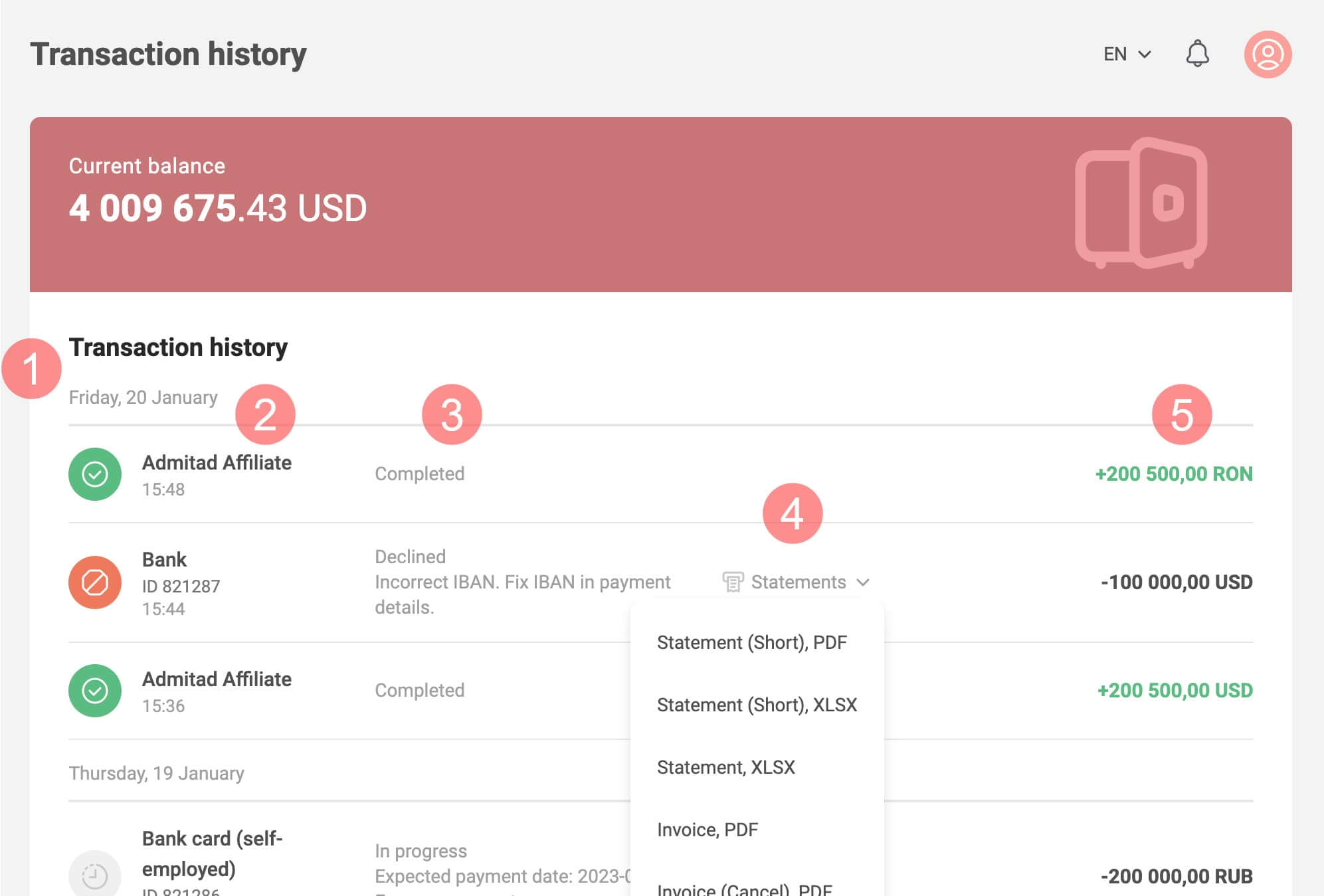Click green completed icon for 15:36 transaction
The image size is (1324, 896).
95,691
